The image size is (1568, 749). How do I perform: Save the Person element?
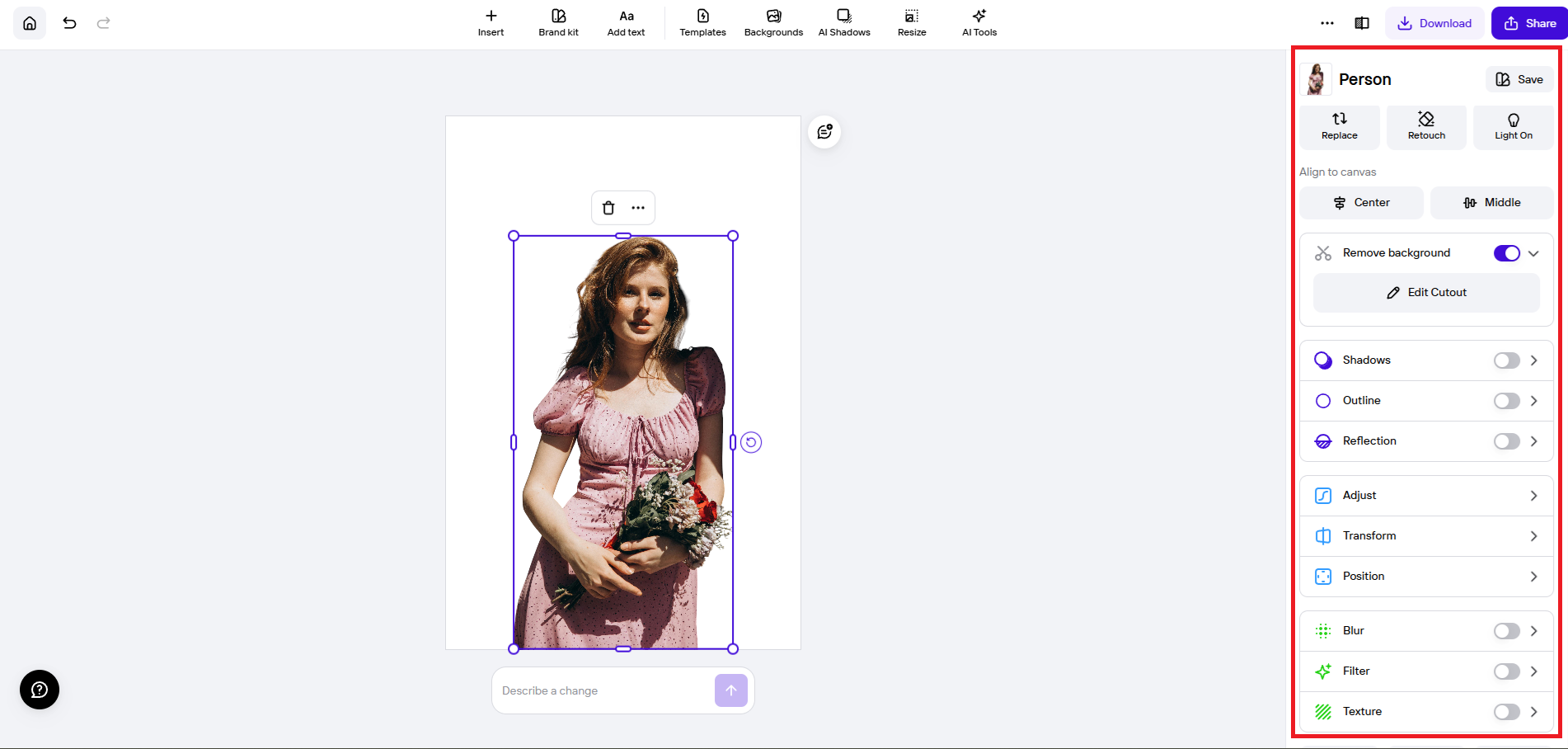1519,79
